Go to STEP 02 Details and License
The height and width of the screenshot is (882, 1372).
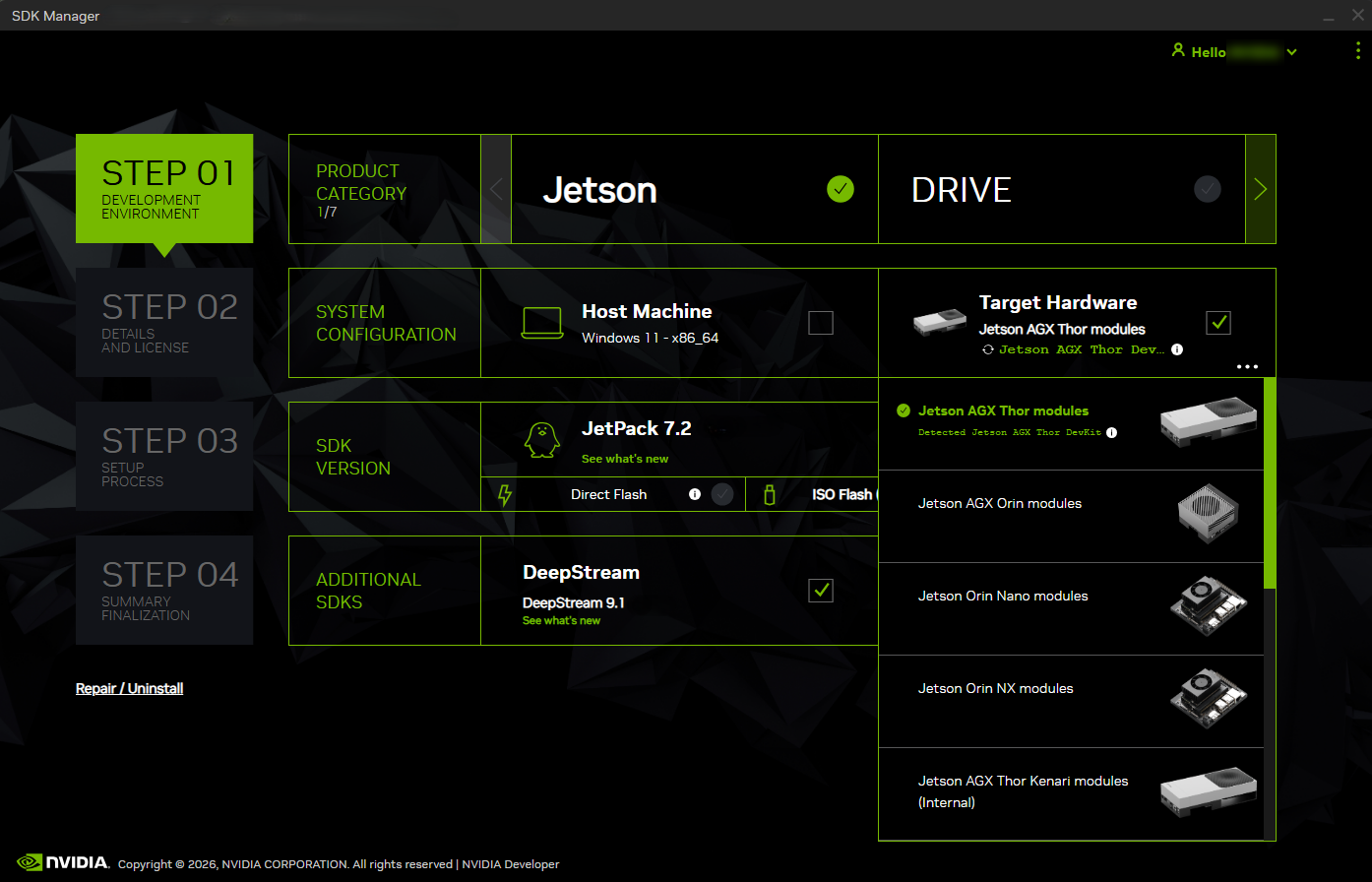coord(164,323)
